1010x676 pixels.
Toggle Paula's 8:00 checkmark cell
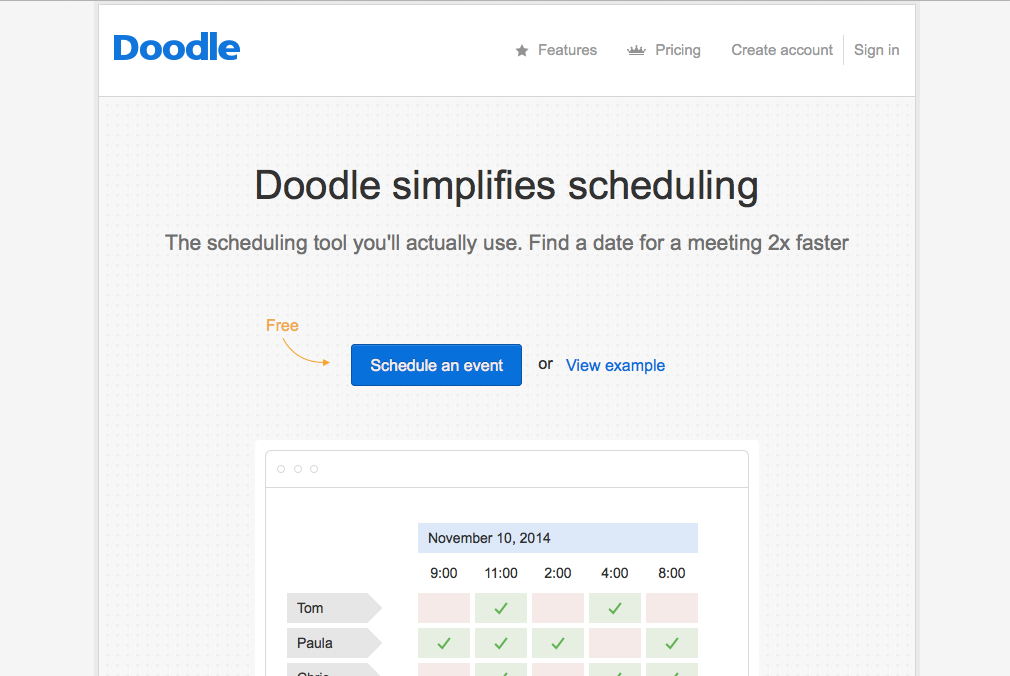coord(672,643)
